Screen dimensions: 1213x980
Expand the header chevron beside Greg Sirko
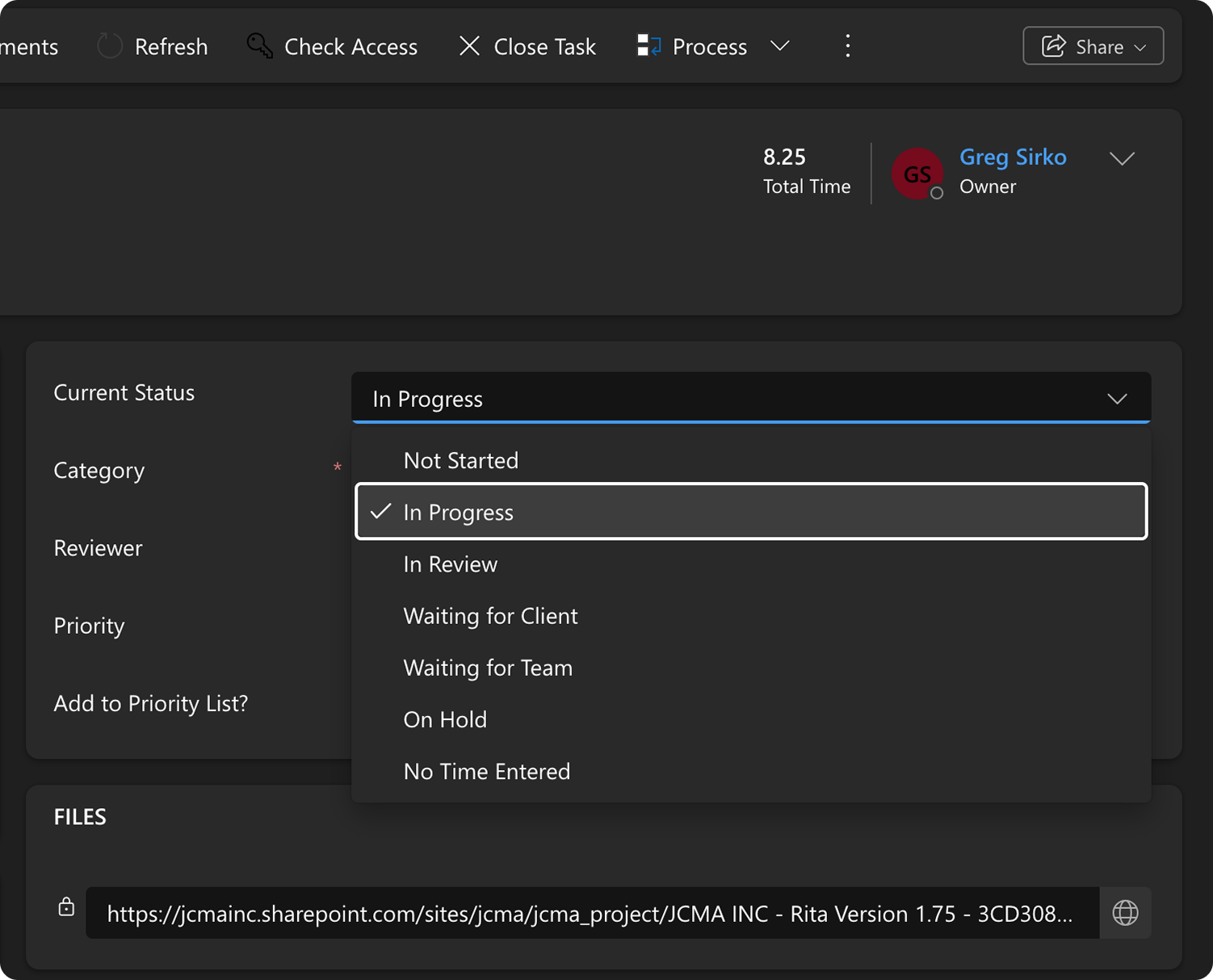1122,159
